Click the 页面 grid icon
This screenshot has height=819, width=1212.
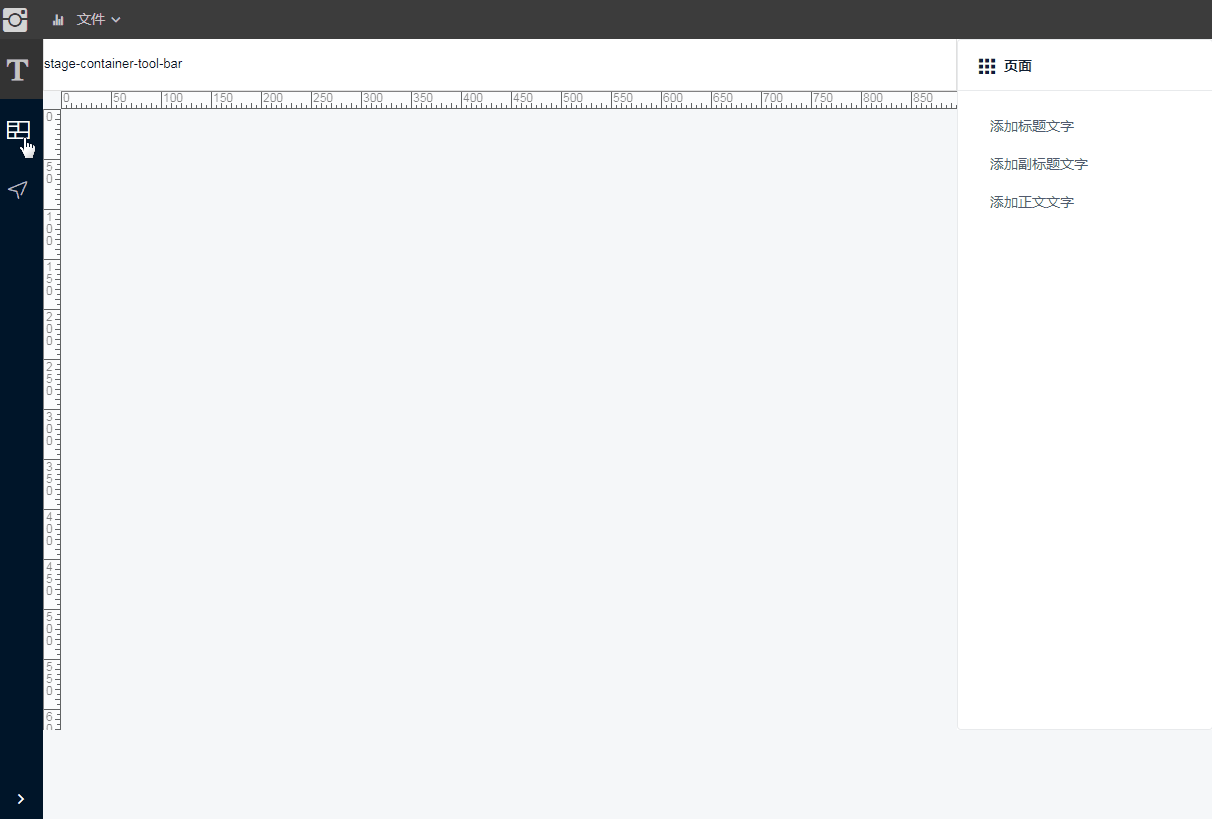click(987, 66)
